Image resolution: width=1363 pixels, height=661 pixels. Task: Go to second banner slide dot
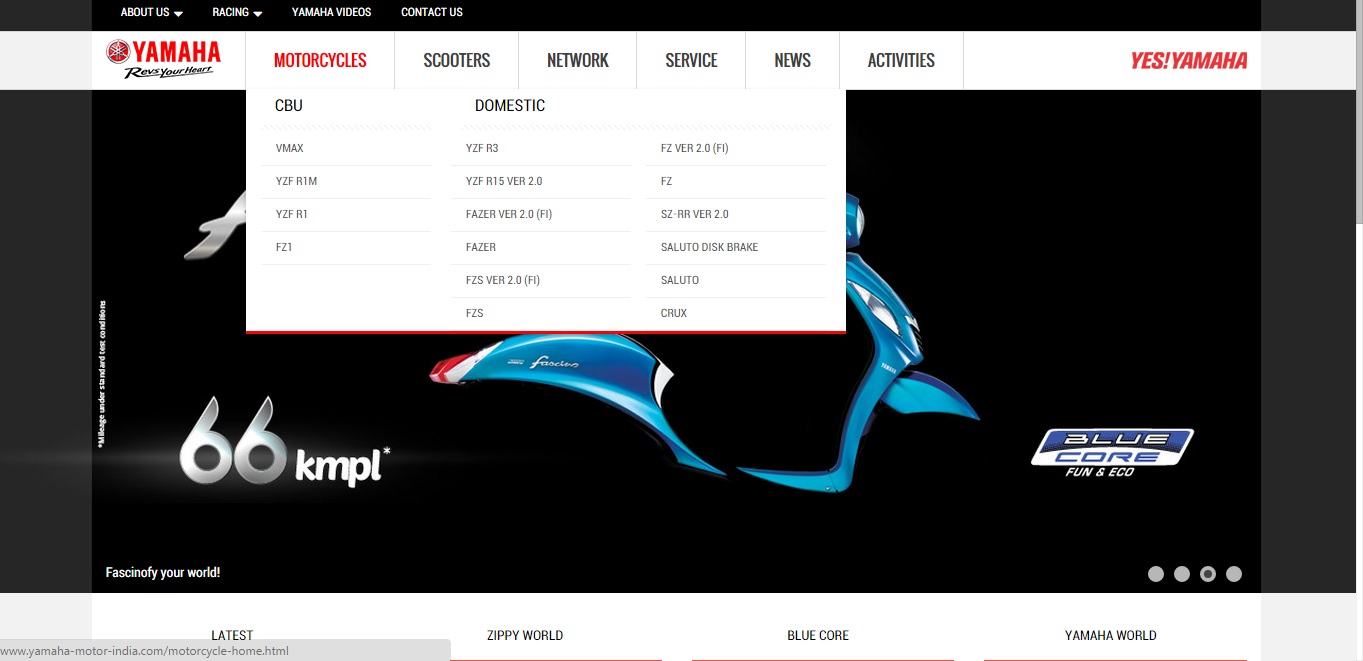pyautogui.click(x=1182, y=574)
